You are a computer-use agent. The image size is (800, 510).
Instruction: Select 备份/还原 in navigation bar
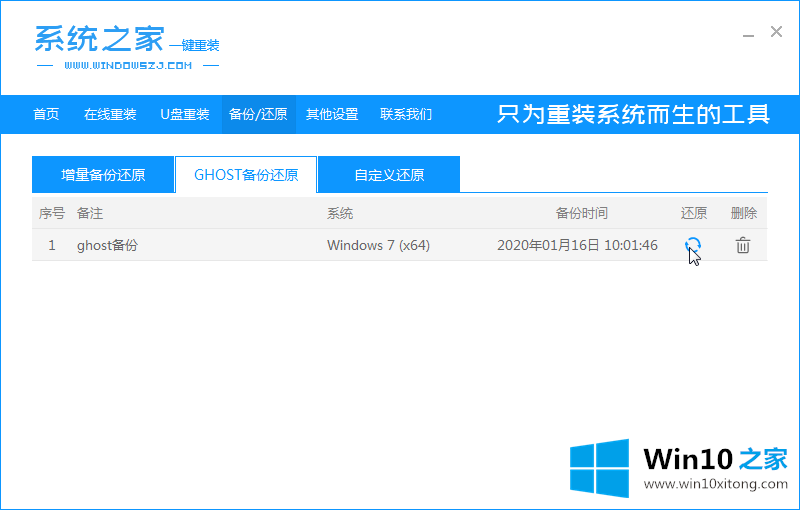[x=258, y=114]
